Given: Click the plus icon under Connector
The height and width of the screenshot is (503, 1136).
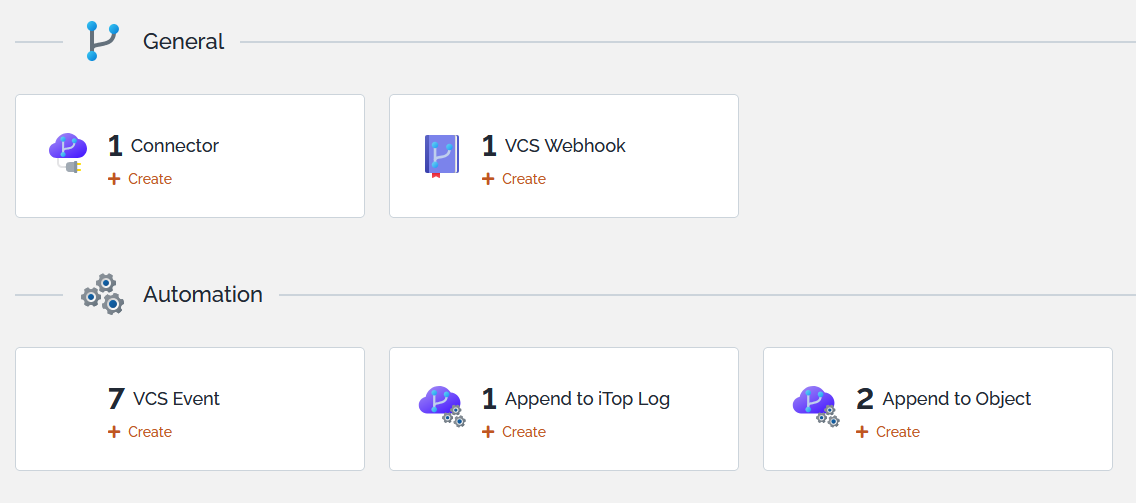Looking at the screenshot, I should click(114, 179).
